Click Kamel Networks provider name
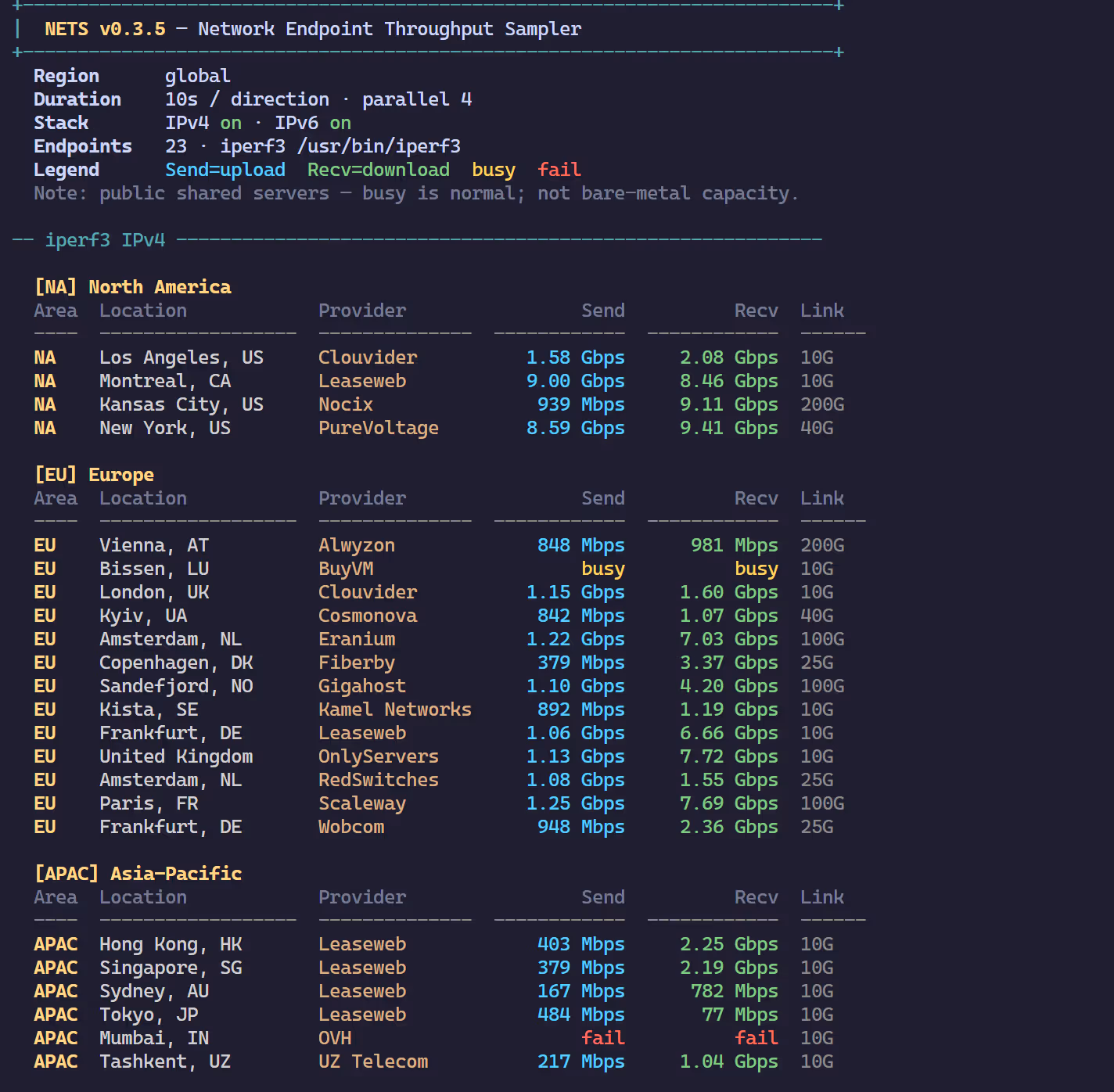 pos(395,709)
